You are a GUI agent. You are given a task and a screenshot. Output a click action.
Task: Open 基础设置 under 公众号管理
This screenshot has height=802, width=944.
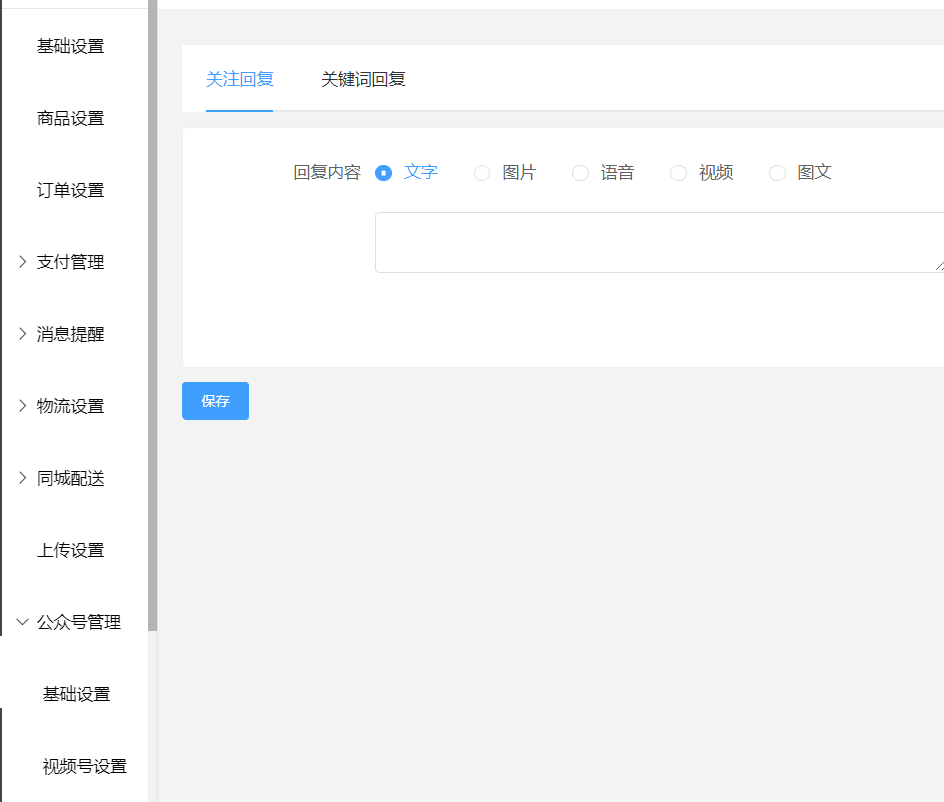point(76,694)
